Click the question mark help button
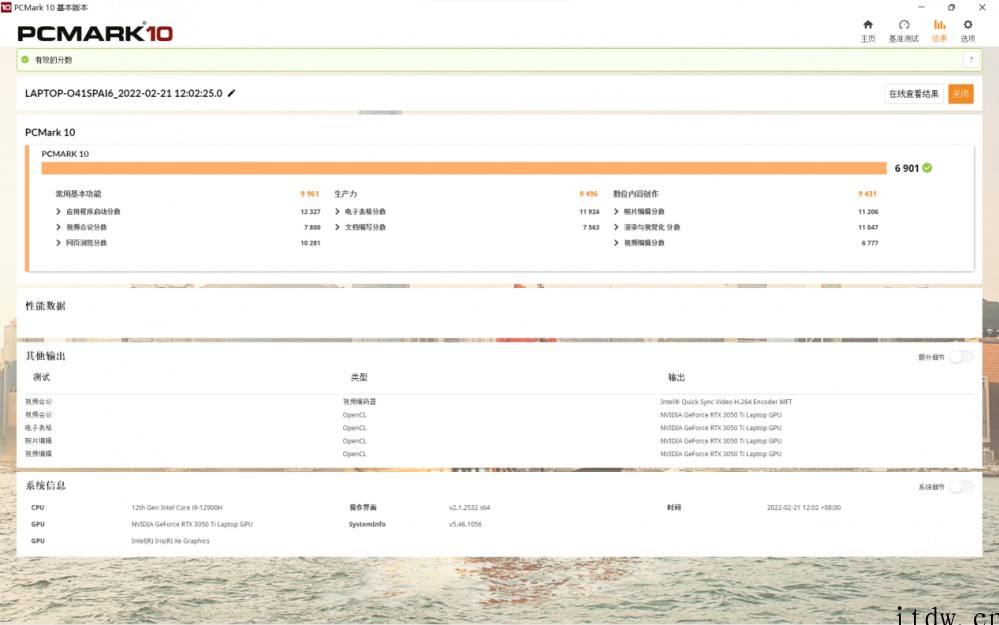 pyautogui.click(x=971, y=59)
